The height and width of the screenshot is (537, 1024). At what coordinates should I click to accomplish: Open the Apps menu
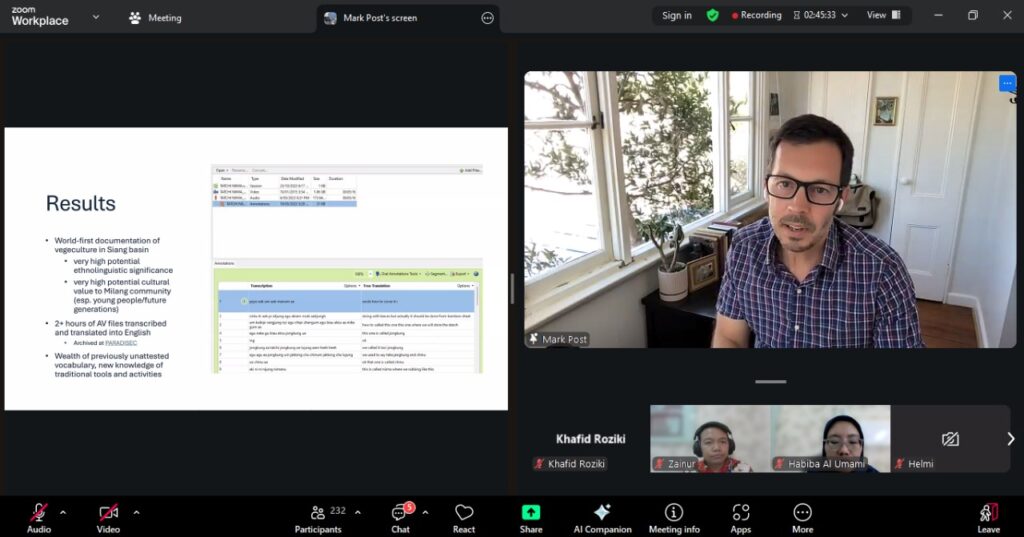[741, 516]
